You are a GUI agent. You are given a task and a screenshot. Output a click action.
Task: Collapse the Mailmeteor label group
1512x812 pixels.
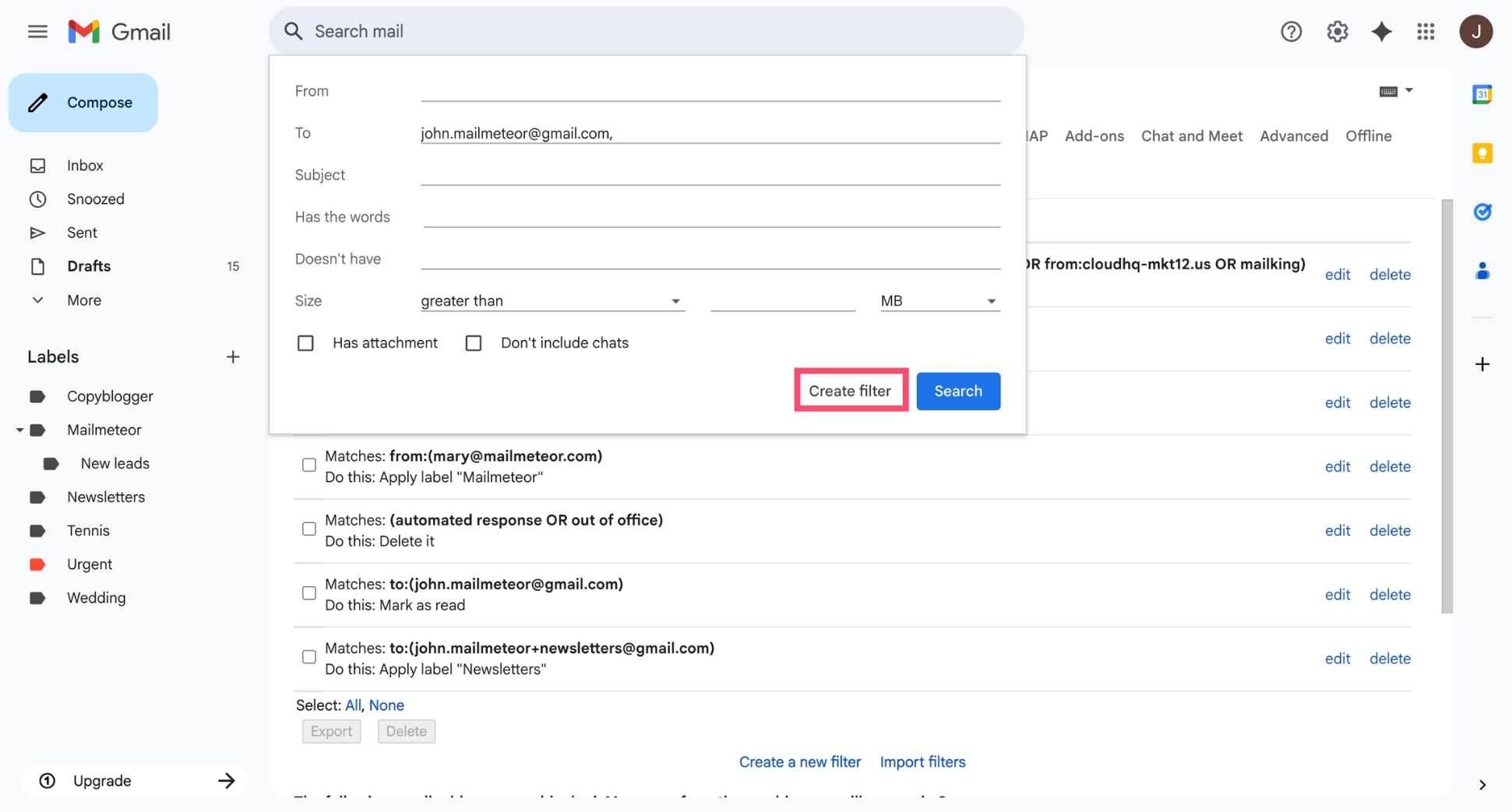coord(19,430)
